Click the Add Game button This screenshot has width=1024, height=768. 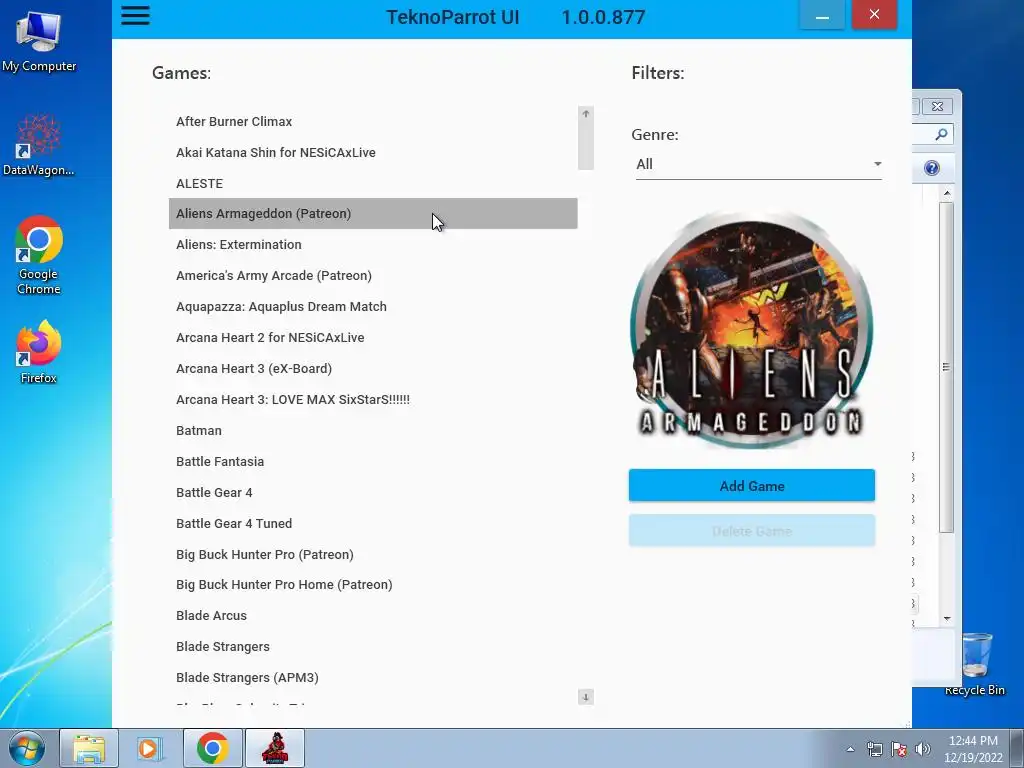pos(752,485)
